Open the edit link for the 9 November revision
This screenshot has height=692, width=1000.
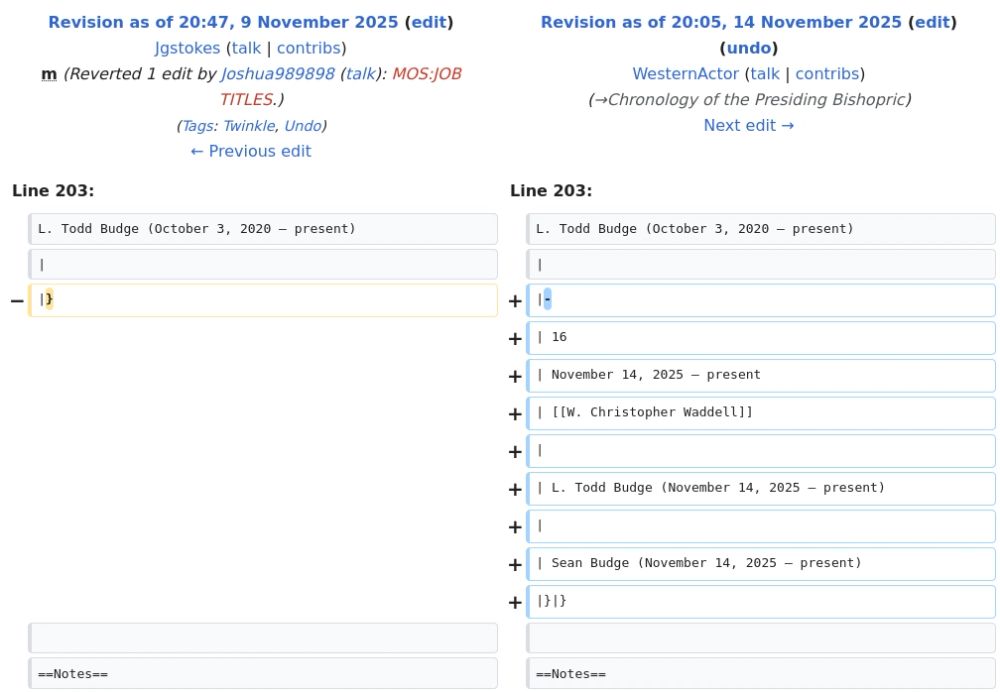tap(434, 21)
